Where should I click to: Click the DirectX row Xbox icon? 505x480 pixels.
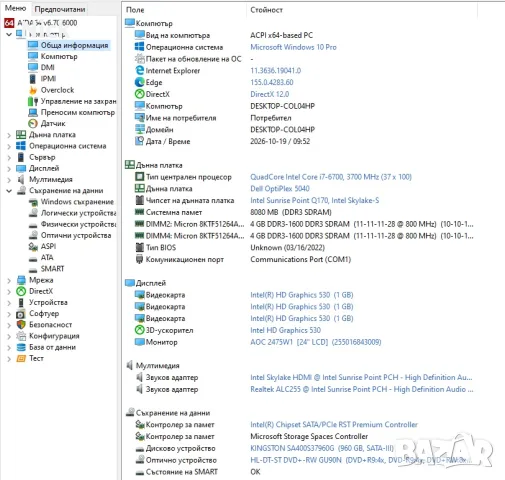click(x=139, y=94)
